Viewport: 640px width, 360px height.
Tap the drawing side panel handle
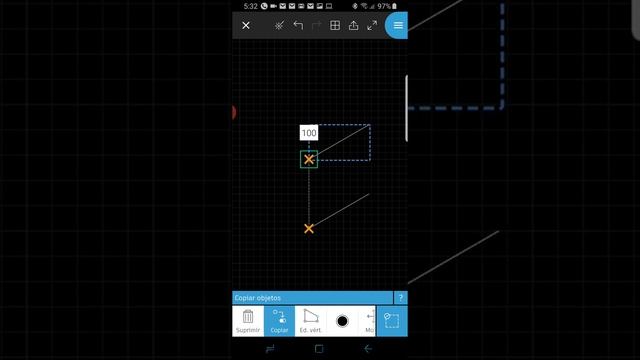coord(407,108)
